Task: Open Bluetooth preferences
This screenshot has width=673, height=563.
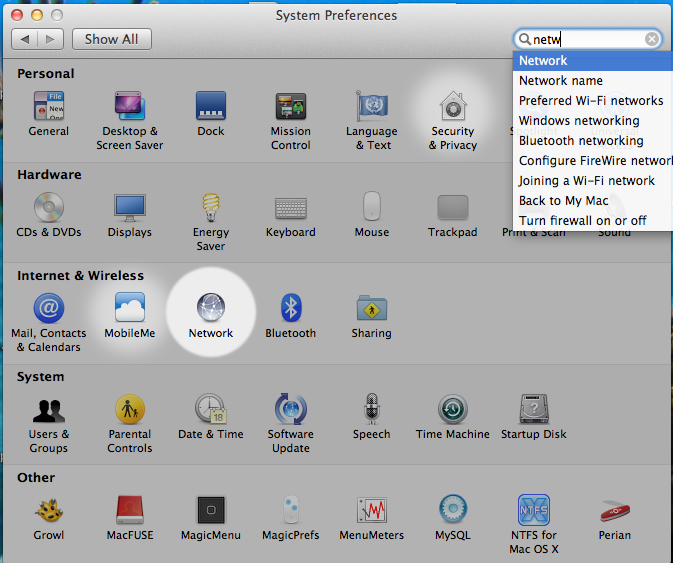Action: [291, 315]
